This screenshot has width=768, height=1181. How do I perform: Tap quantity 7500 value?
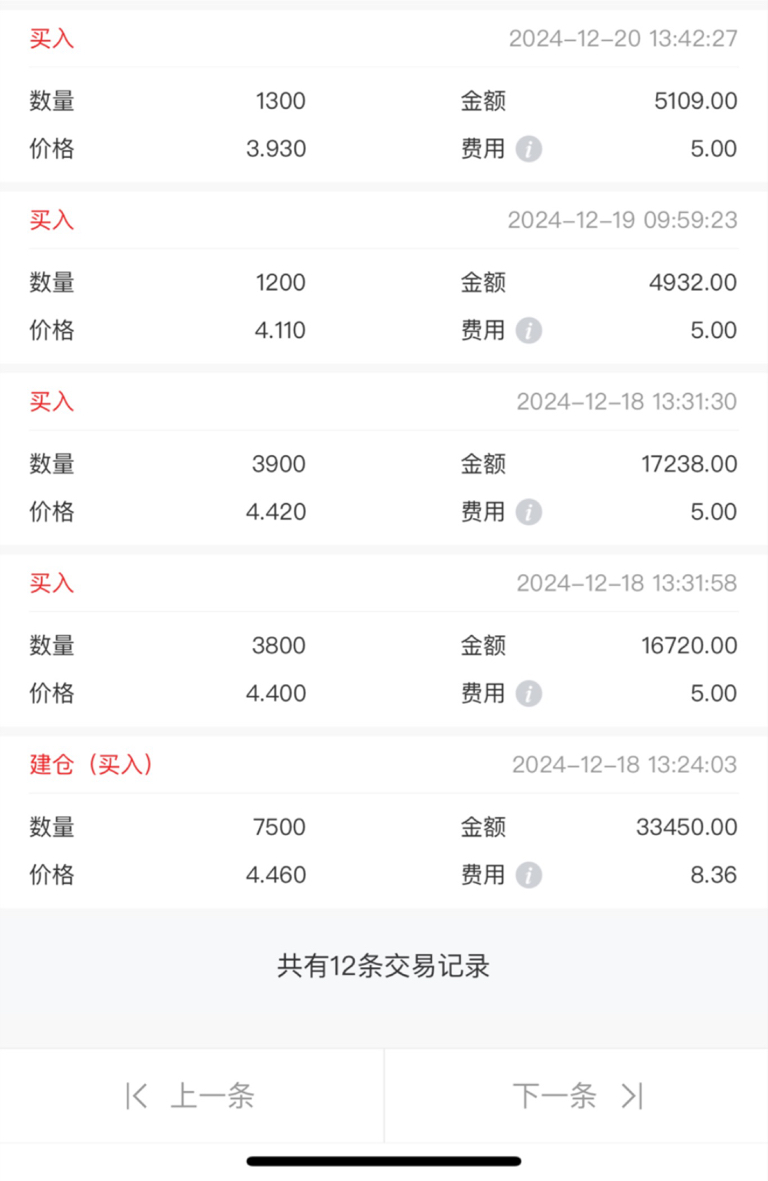click(x=279, y=827)
